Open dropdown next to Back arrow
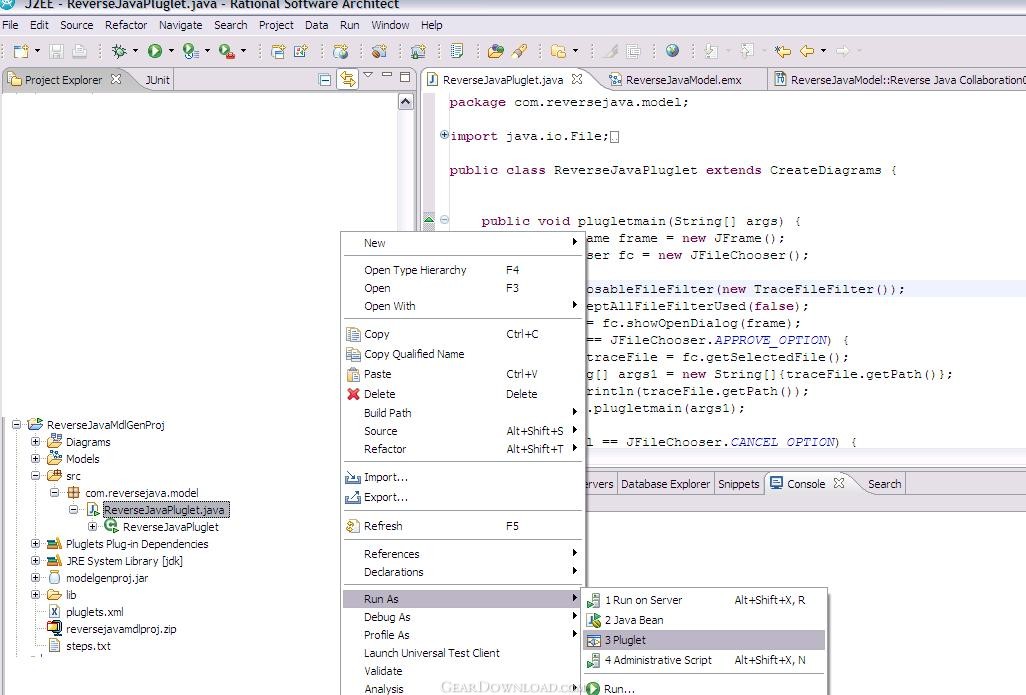This screenshot has width=1026, height=695. [823, 51]
